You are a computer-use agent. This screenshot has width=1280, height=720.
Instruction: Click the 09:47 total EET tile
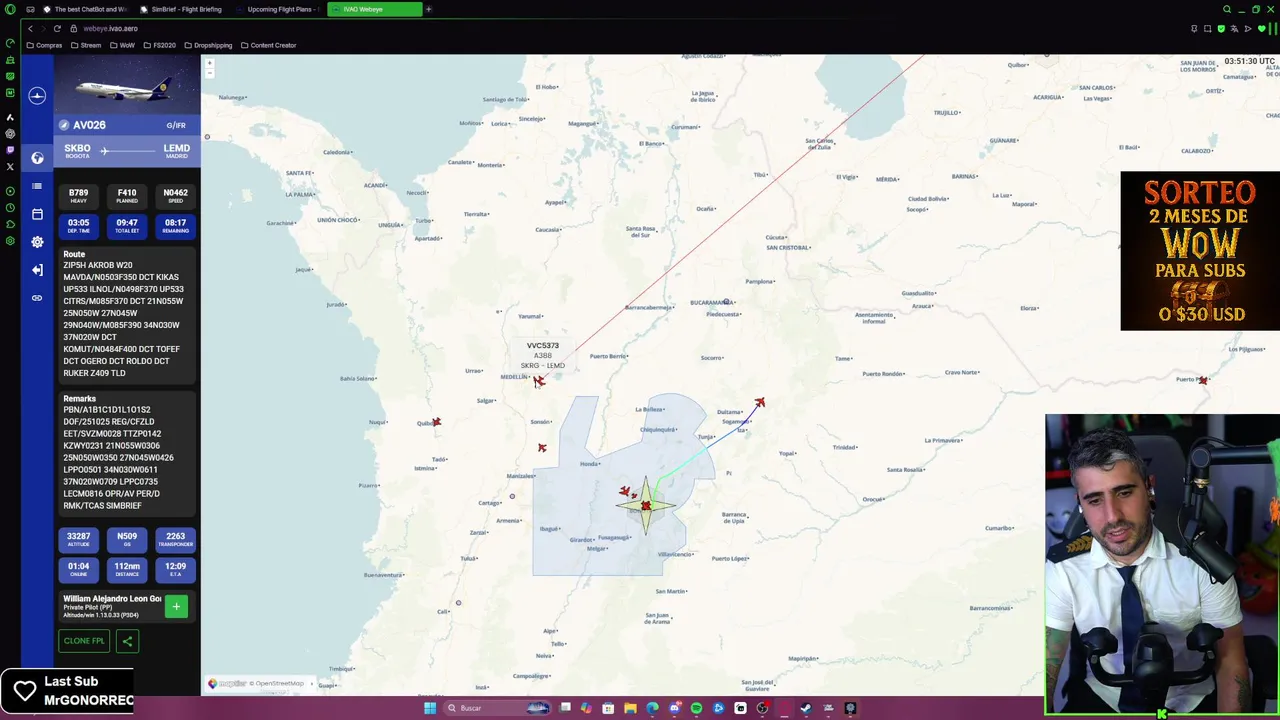point(127,225)
